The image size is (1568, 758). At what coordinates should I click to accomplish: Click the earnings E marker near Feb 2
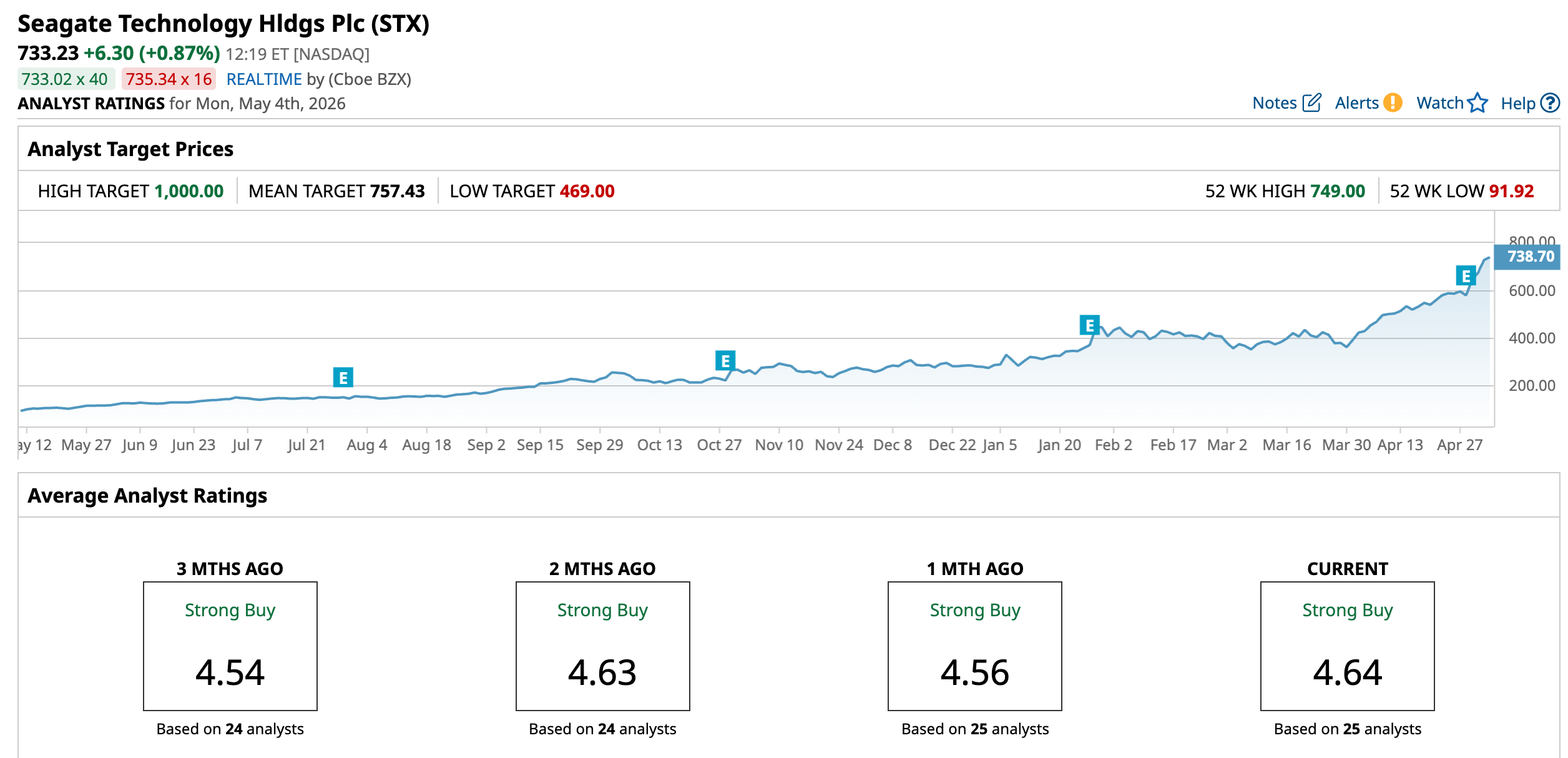click(1090, 325)
